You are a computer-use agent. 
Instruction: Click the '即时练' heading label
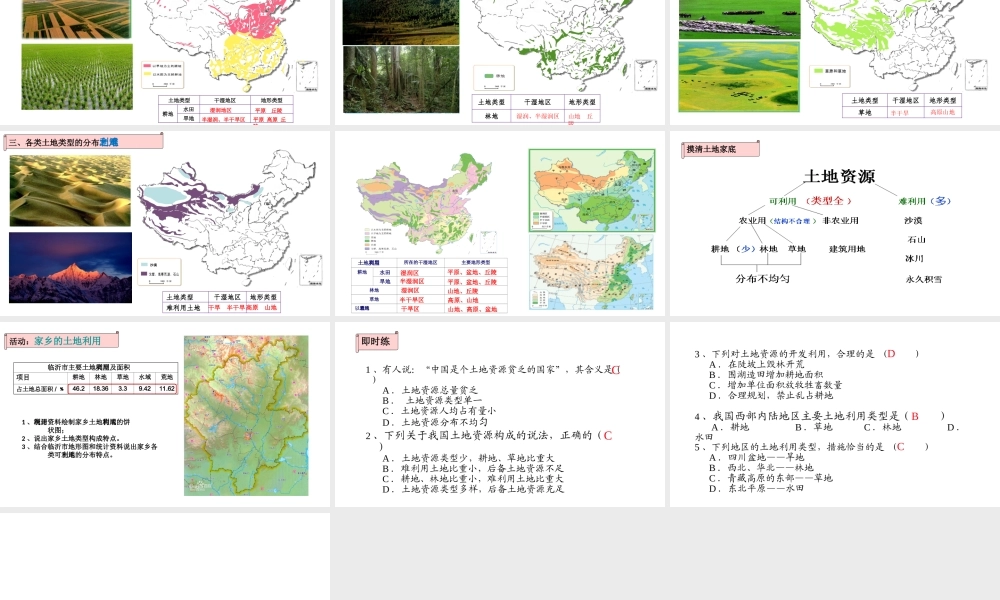pos(375,342)
